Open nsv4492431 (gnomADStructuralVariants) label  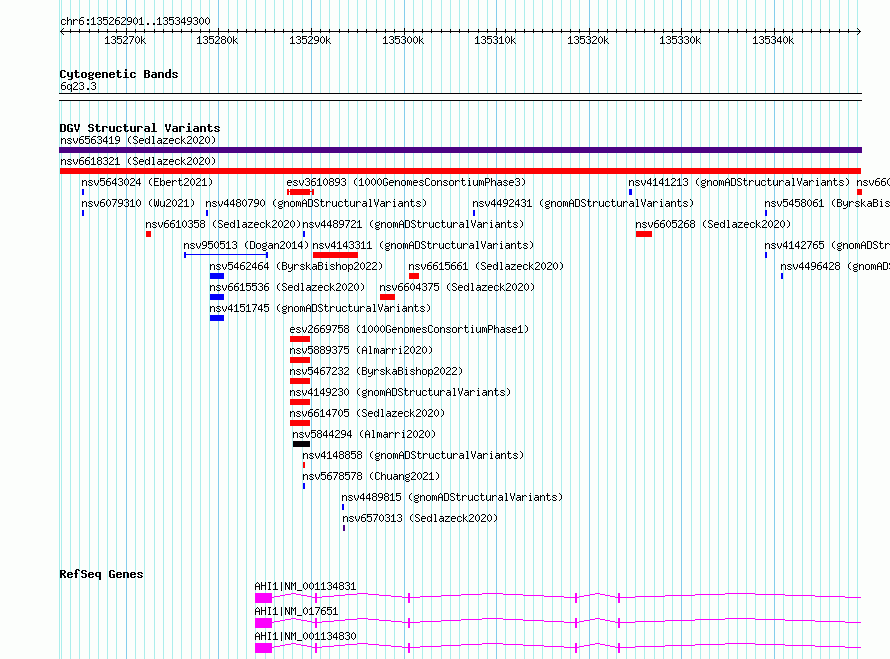coord(583,203)
